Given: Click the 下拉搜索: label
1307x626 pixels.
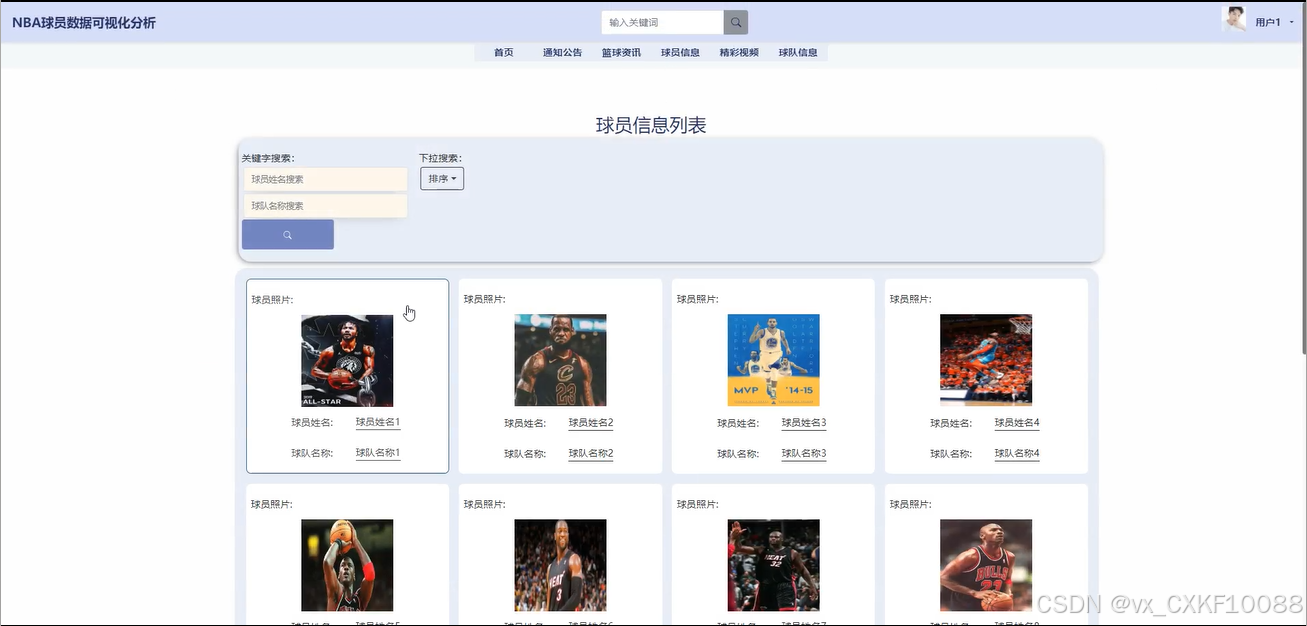Looking at the screenshot, I should point(440,158).
